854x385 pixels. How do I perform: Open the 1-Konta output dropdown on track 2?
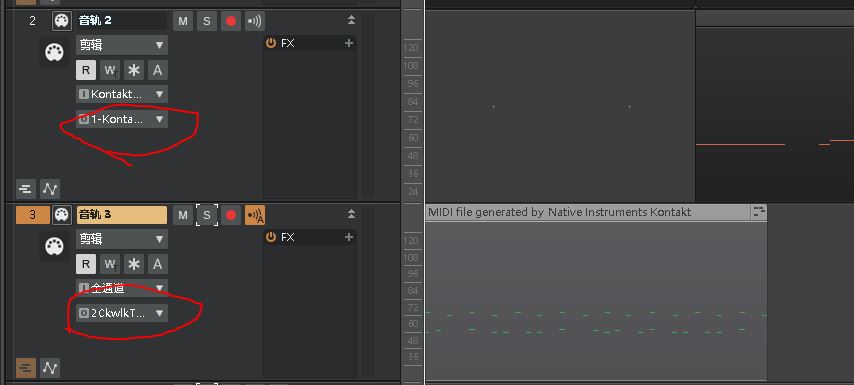[121, 119]
